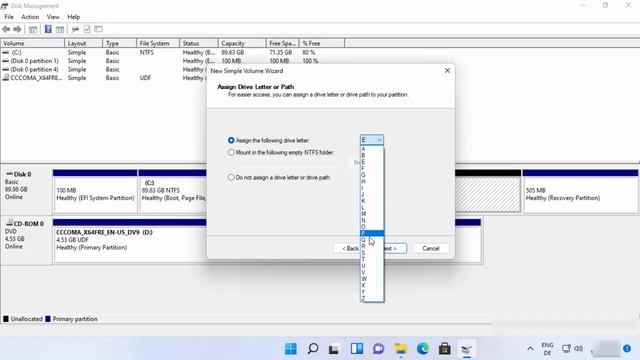Open the Windows Start menu
Screen dimensions: 640x360
click(291, 349)
